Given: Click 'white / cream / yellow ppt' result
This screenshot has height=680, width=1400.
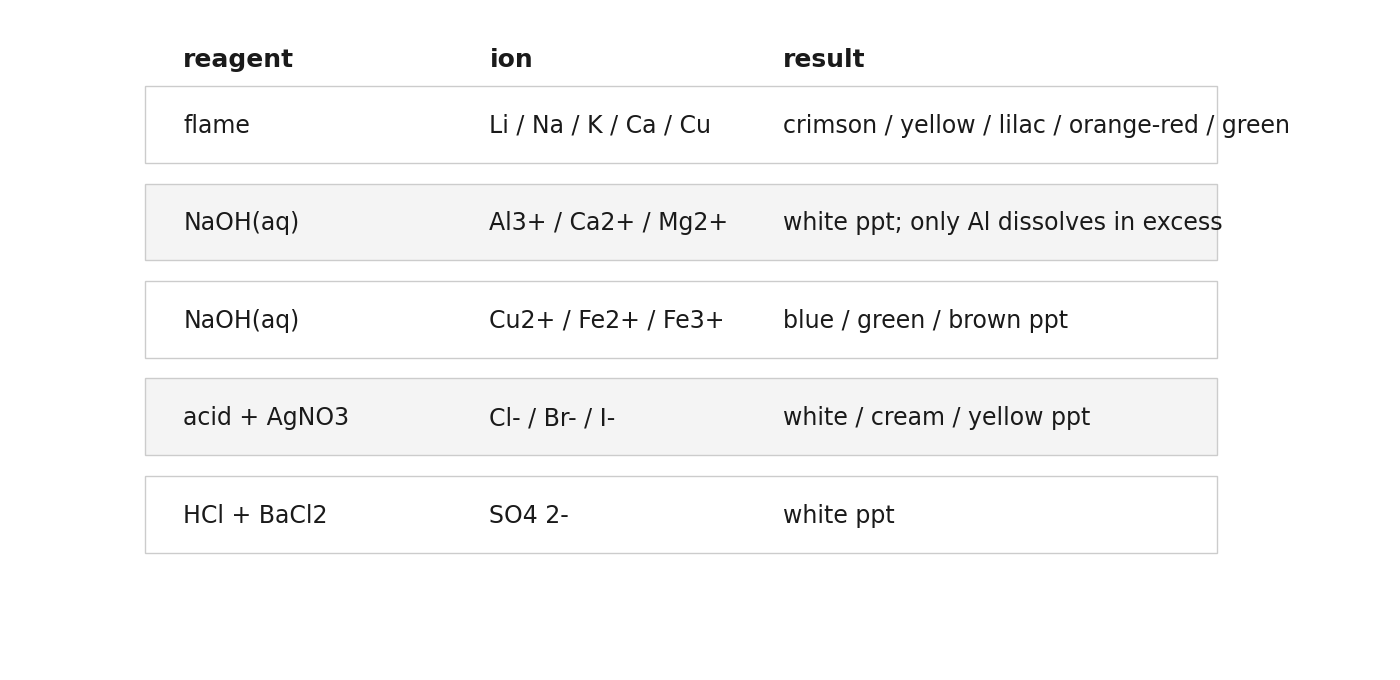Looking at the screenshot, I should 936,417.
